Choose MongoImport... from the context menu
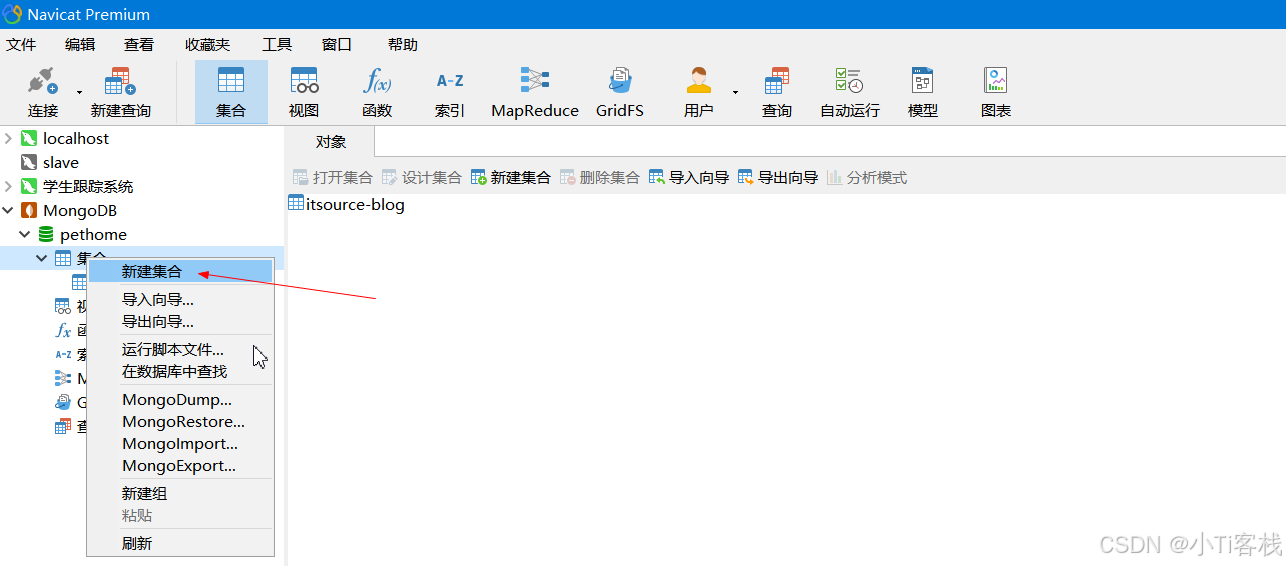This screenshot has width=1286, height=566. coord(180,444)
